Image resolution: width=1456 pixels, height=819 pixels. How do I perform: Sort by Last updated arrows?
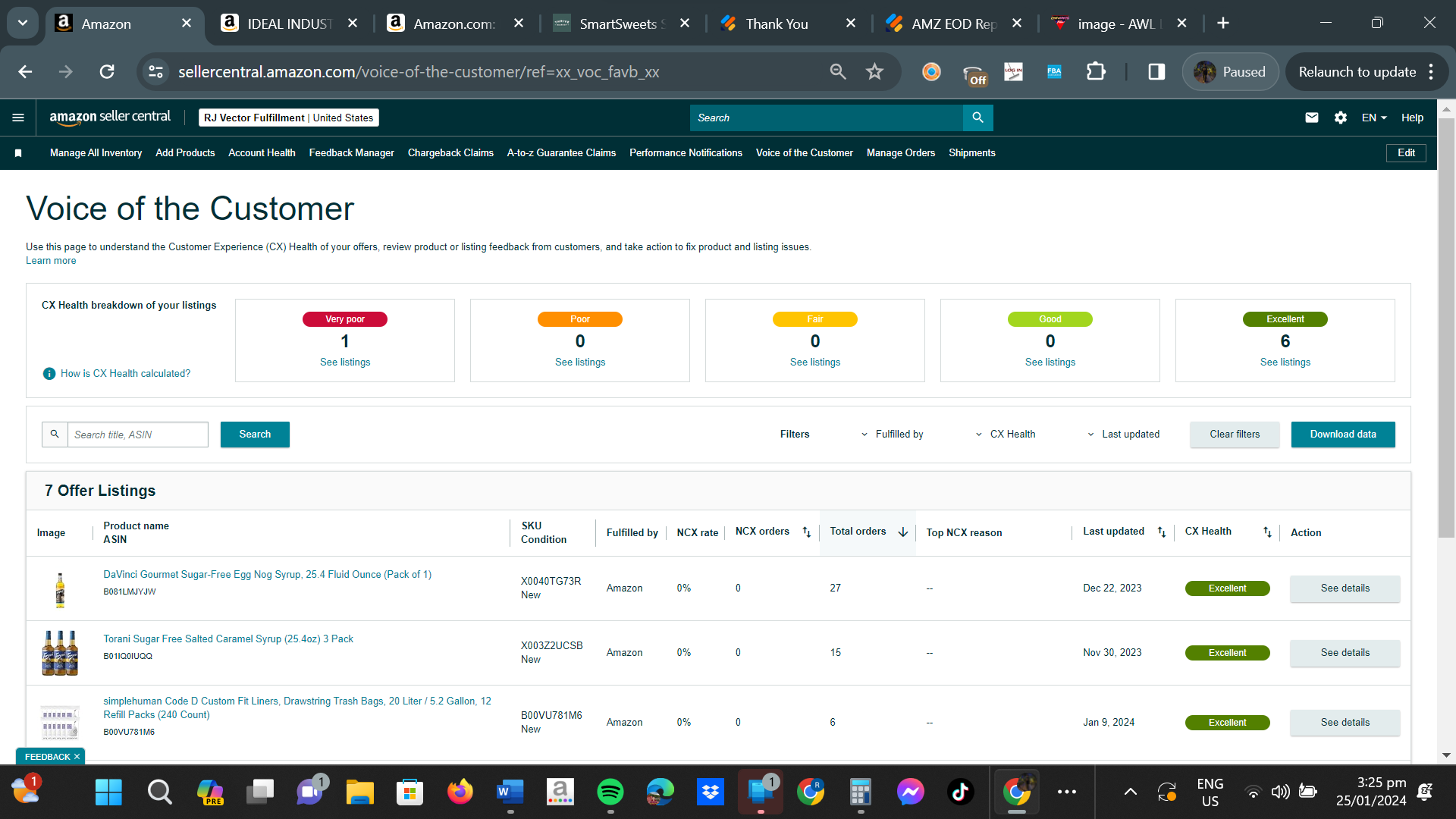coord(1162,532)
